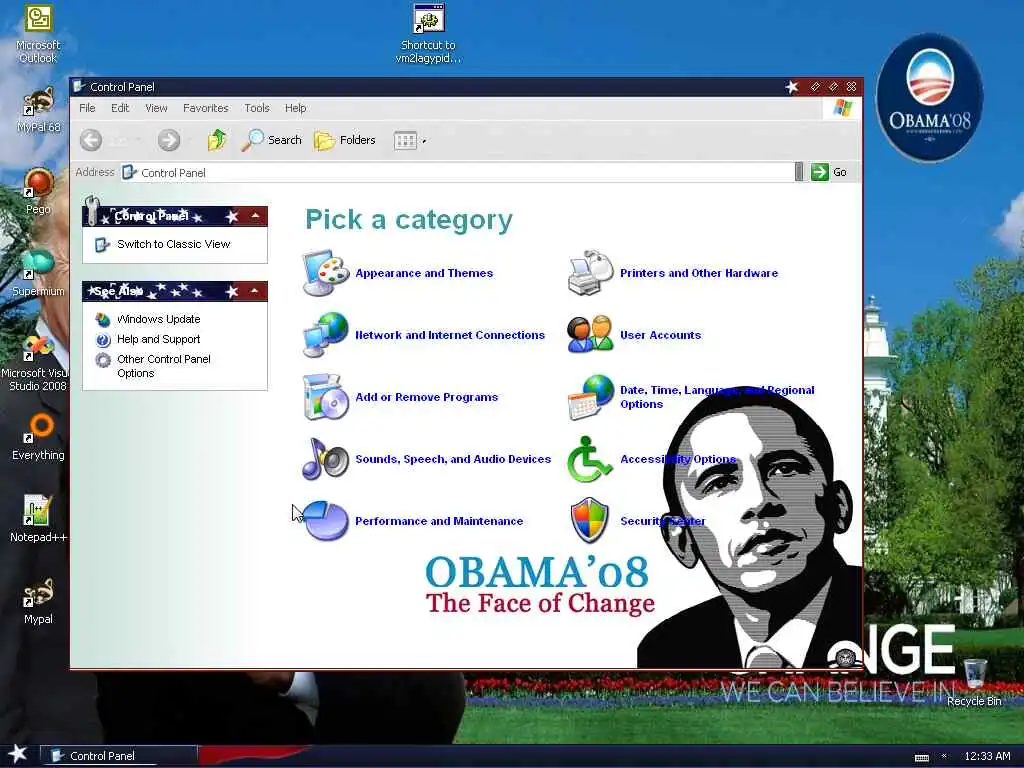Click Appearance and Themes text link
This screenshot has height=768, width=1024.
click(424, 273)
